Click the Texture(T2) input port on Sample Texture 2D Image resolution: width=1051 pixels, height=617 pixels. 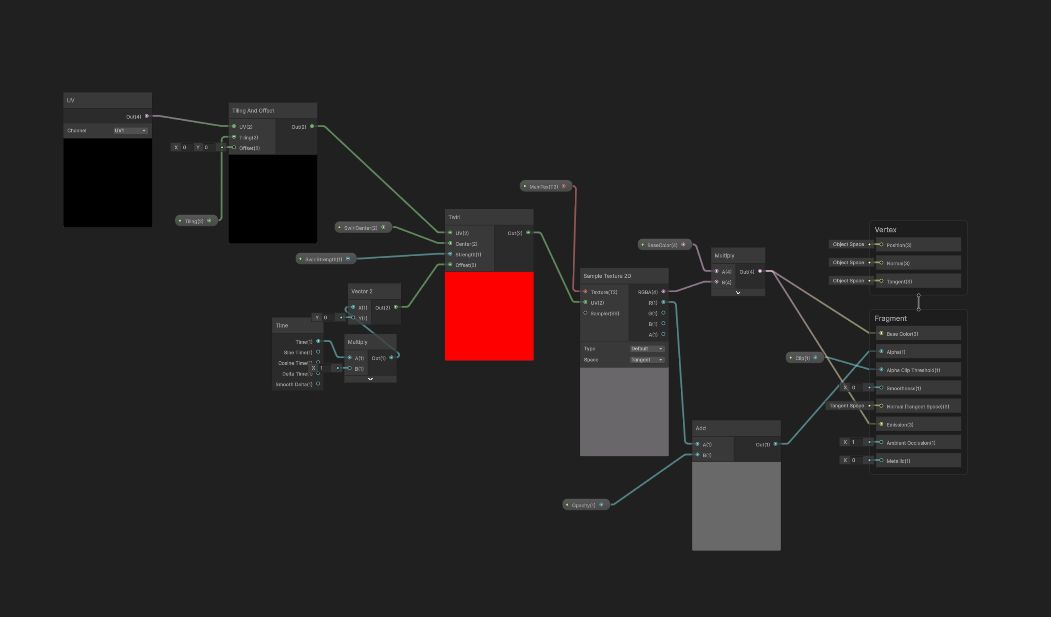point(585,291)
